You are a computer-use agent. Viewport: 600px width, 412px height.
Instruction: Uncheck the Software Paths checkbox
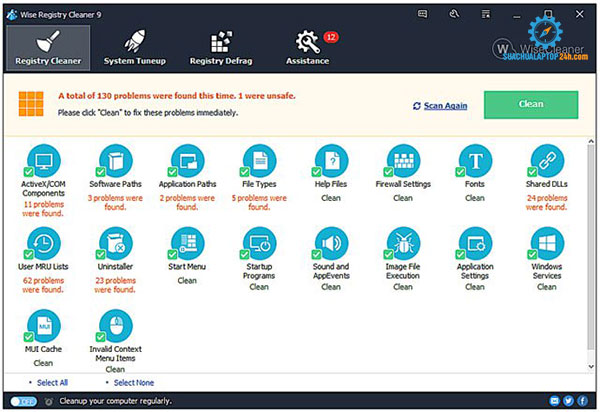pos(101,171)
